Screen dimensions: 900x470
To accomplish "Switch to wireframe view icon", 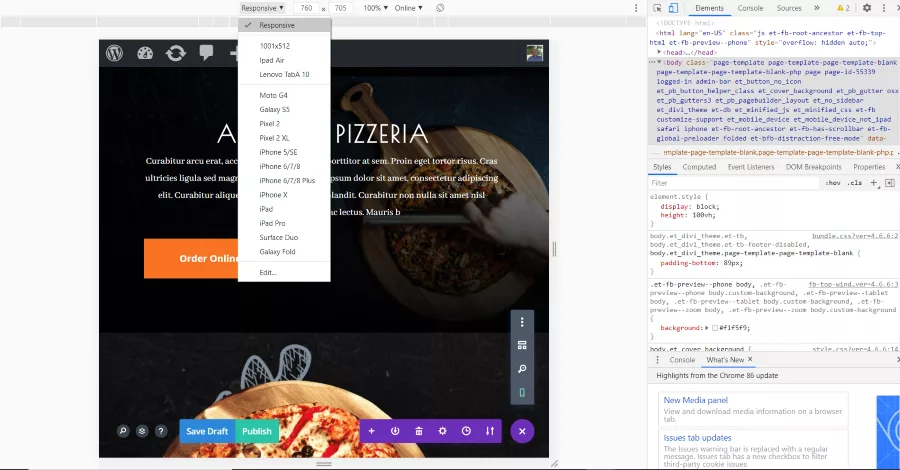I will pyautogui.click(x=522, y=345).
